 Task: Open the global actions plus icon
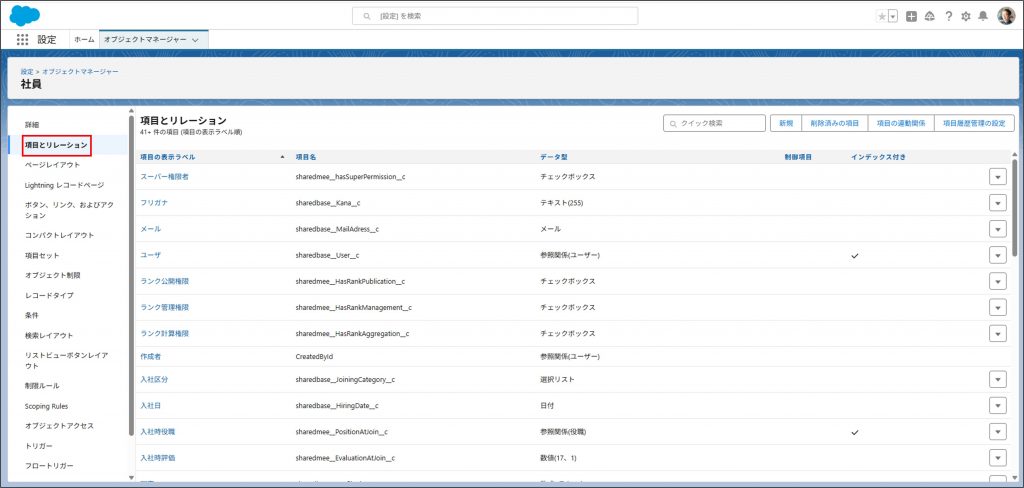(911, 16)
